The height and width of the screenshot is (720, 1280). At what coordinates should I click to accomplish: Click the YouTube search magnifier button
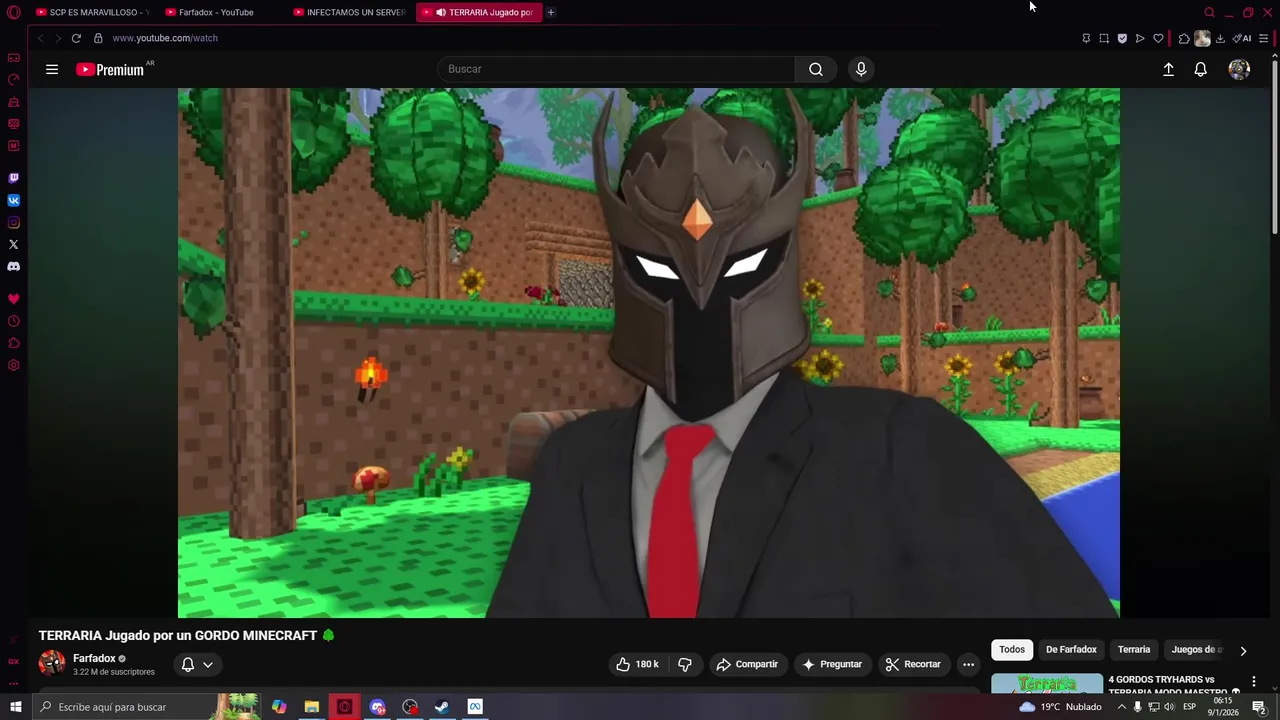click(816, 69)
